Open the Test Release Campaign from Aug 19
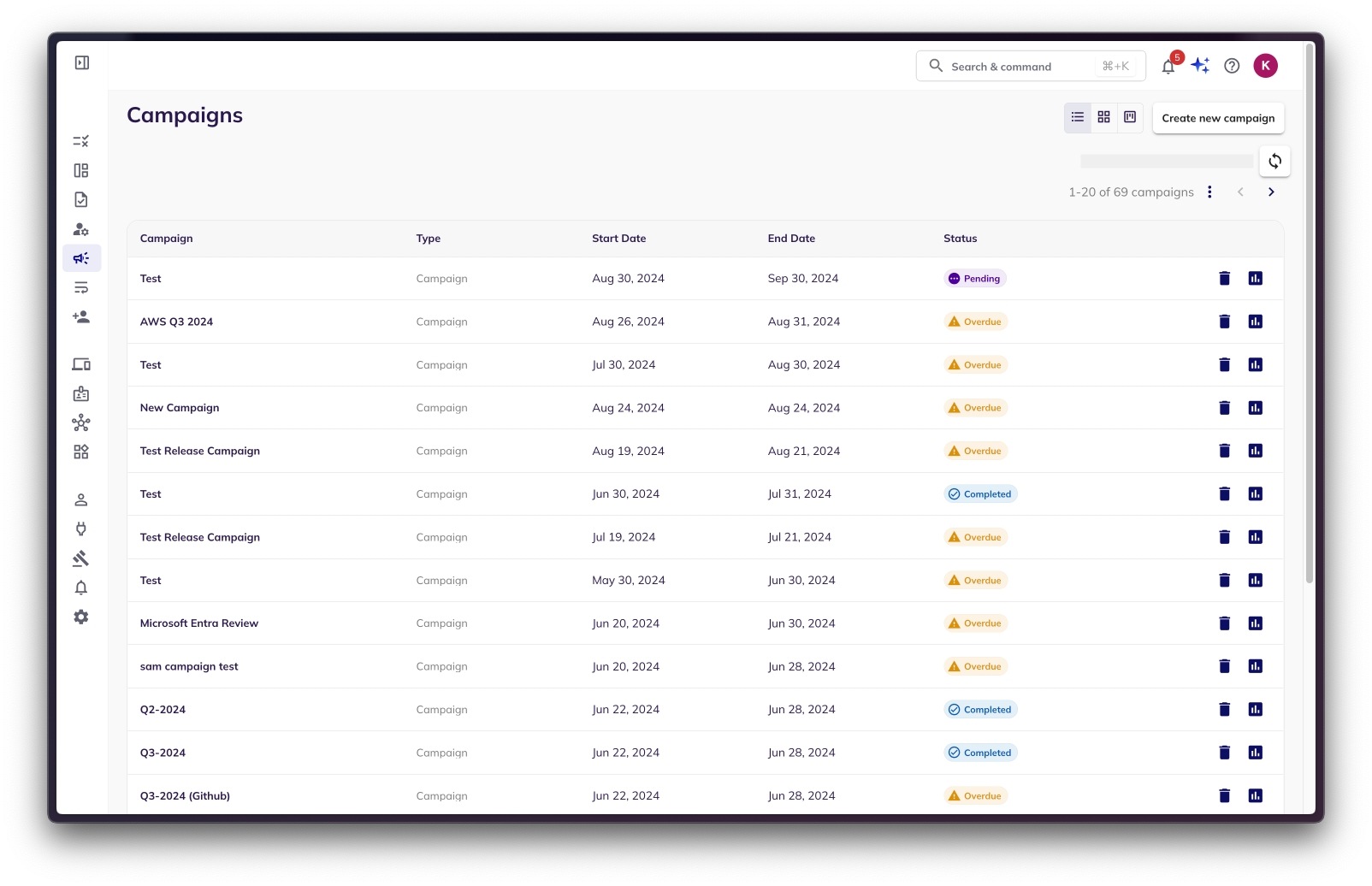1372x886 pixels. point(200,451)
